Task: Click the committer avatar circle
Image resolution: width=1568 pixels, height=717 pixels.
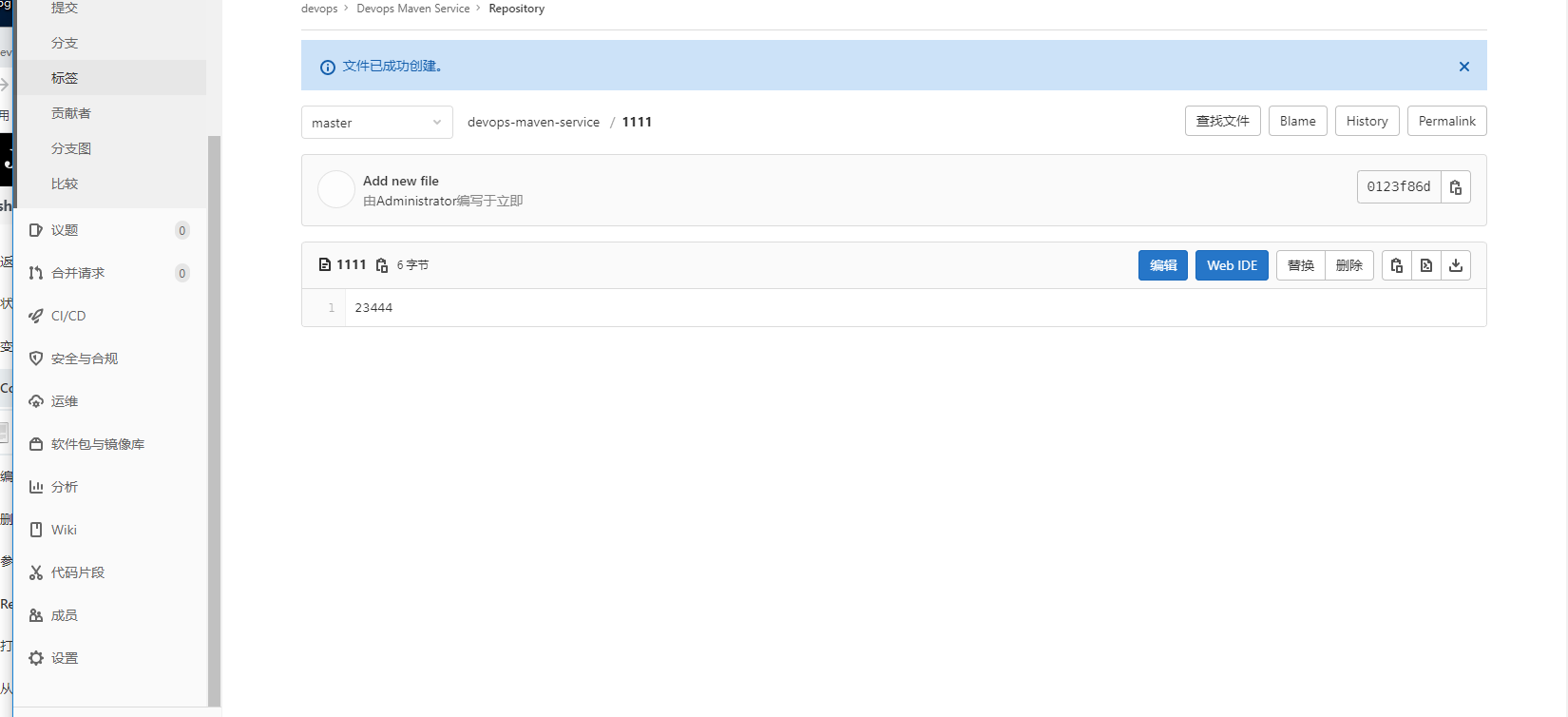Action: click(336, 189)
